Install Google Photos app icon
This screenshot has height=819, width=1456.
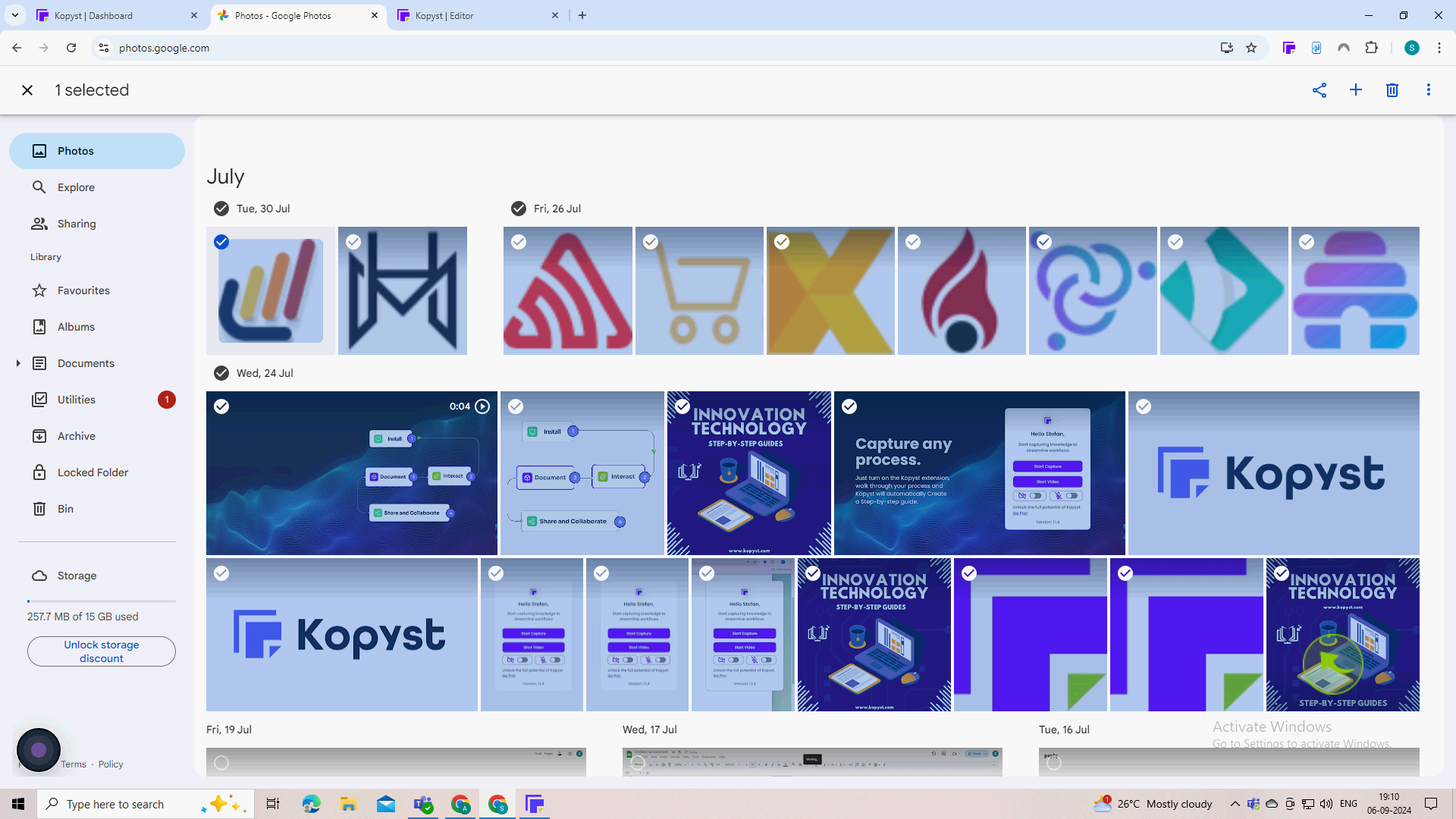[1227, 48]
